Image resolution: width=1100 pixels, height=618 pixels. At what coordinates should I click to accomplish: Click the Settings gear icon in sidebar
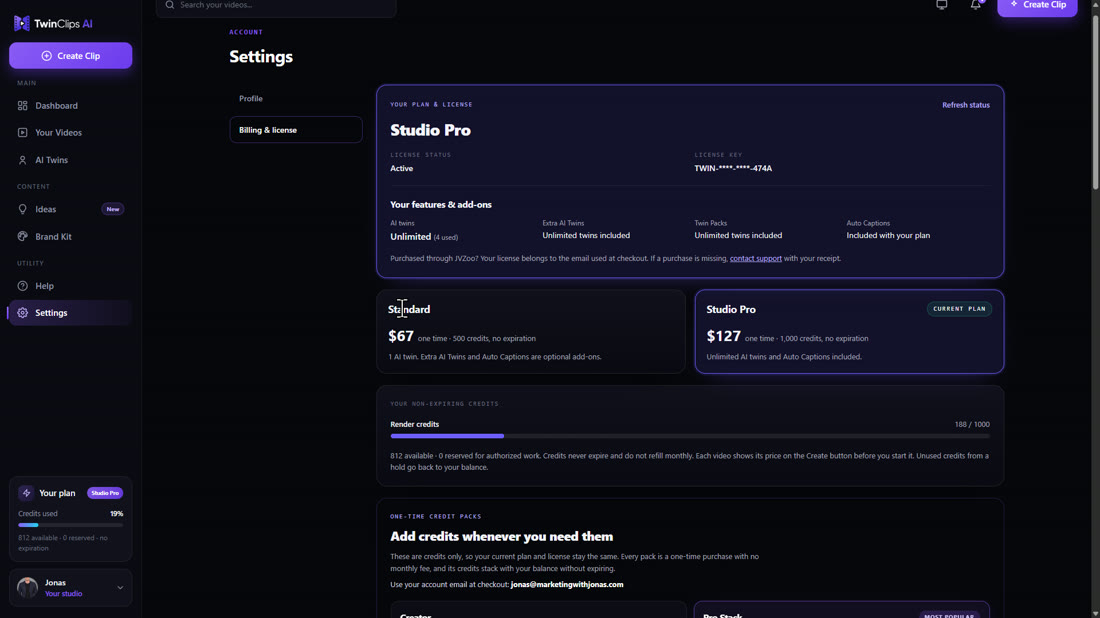[x=22, y=313]
